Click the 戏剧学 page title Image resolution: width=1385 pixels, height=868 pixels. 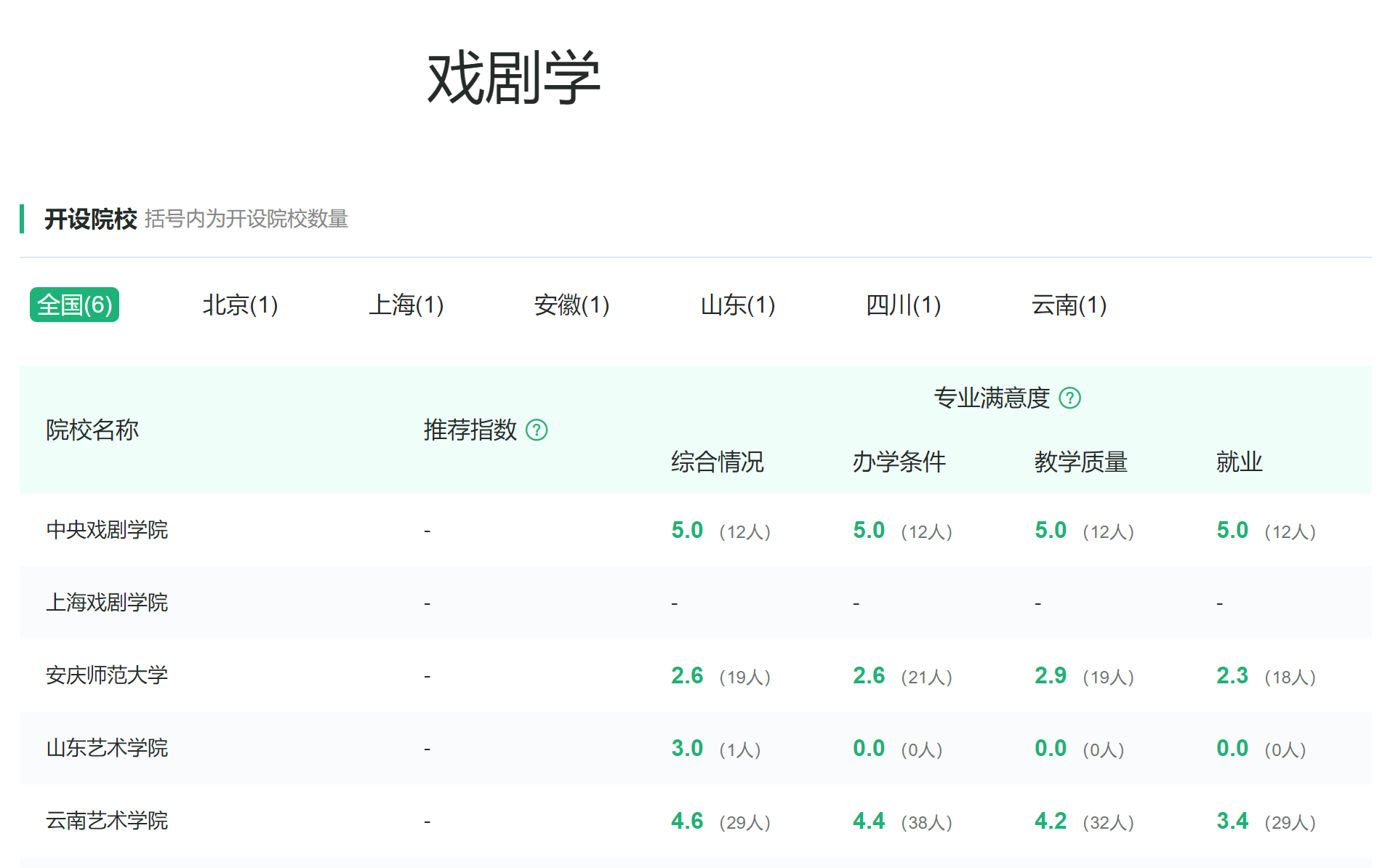513,78
